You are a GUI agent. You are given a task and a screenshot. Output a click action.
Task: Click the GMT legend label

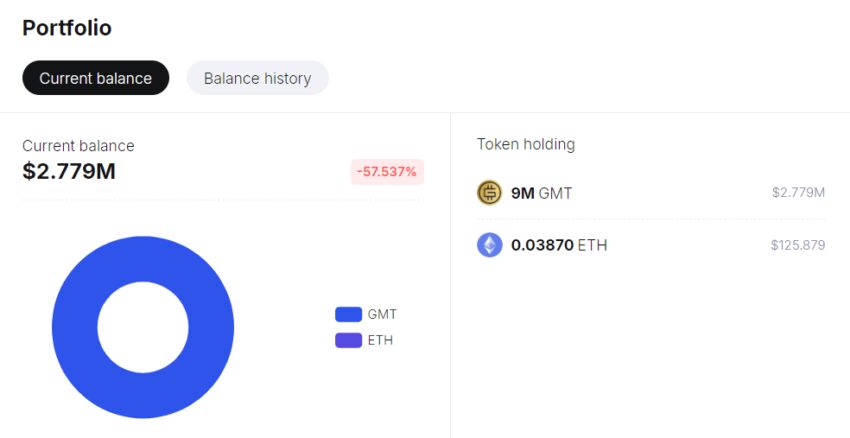382,314
